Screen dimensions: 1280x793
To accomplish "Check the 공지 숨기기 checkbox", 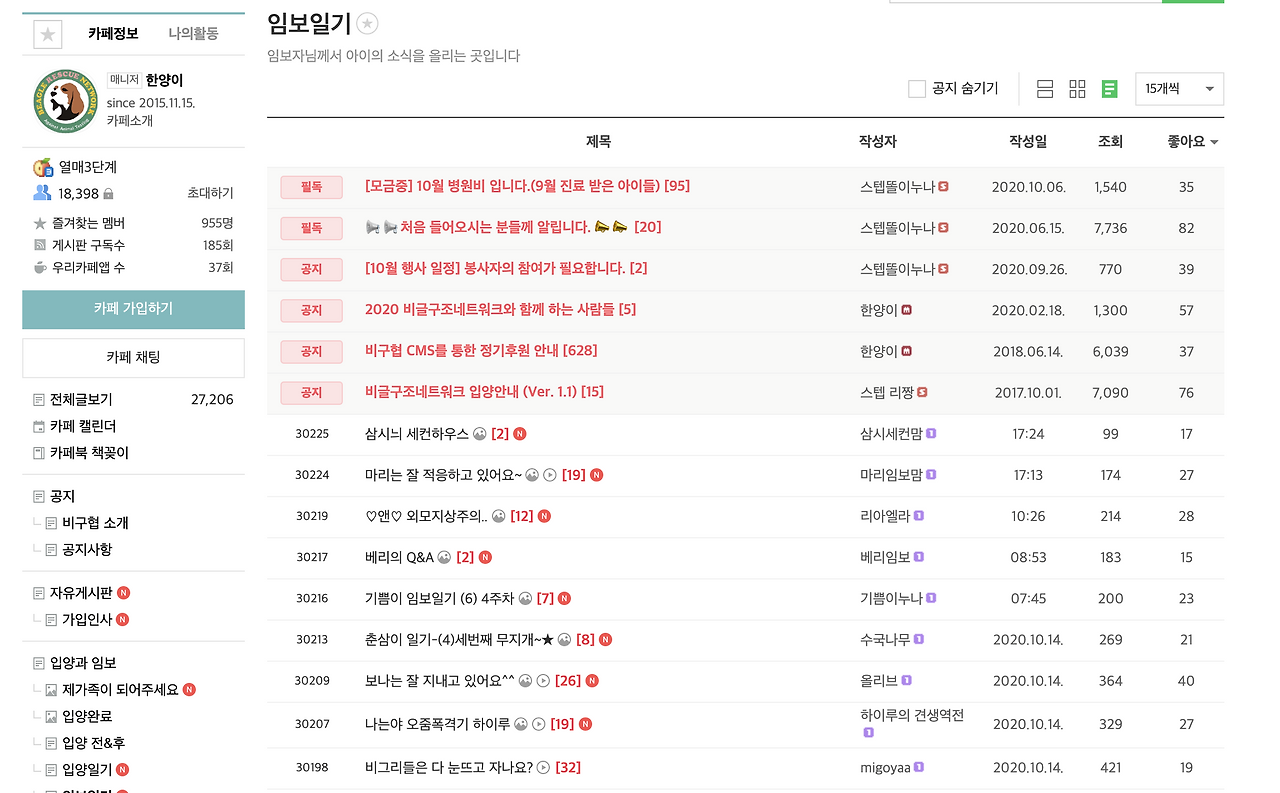I will click(x=917, y=89).
